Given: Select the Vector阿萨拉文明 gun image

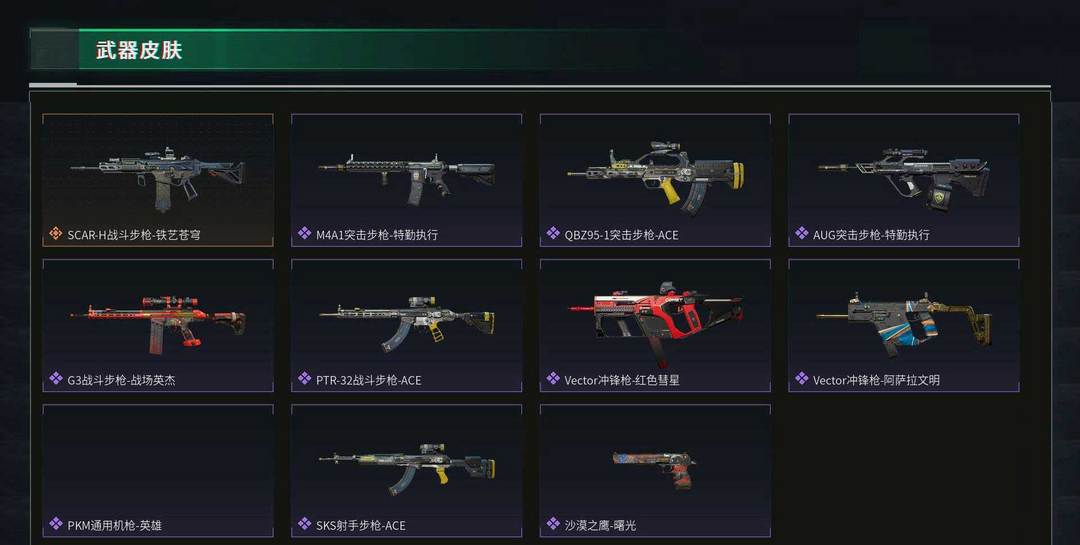Looking at the screenshot, I should tap(904, 323).
